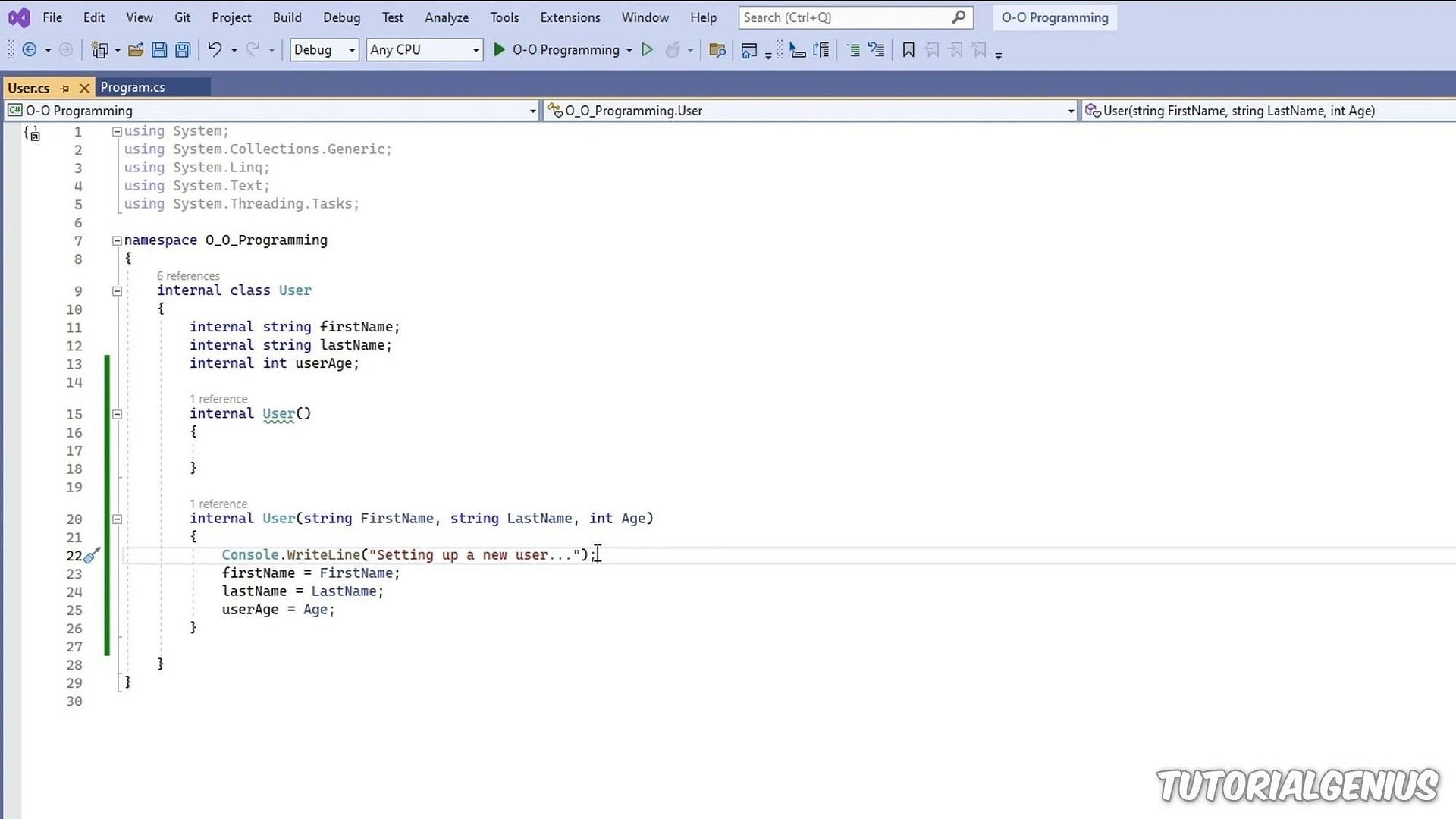The image size is (1456, 819).
Task: Open the Any CPU platform dropdown
Action: click(x=475, y=50)
